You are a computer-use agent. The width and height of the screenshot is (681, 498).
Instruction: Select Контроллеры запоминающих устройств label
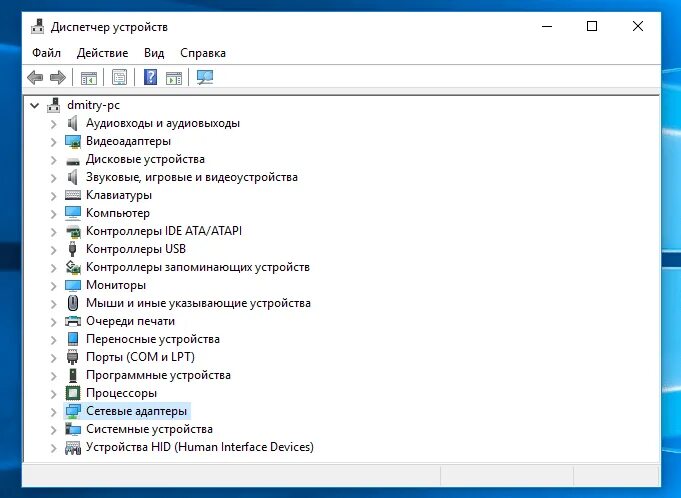tap(198, 267)
